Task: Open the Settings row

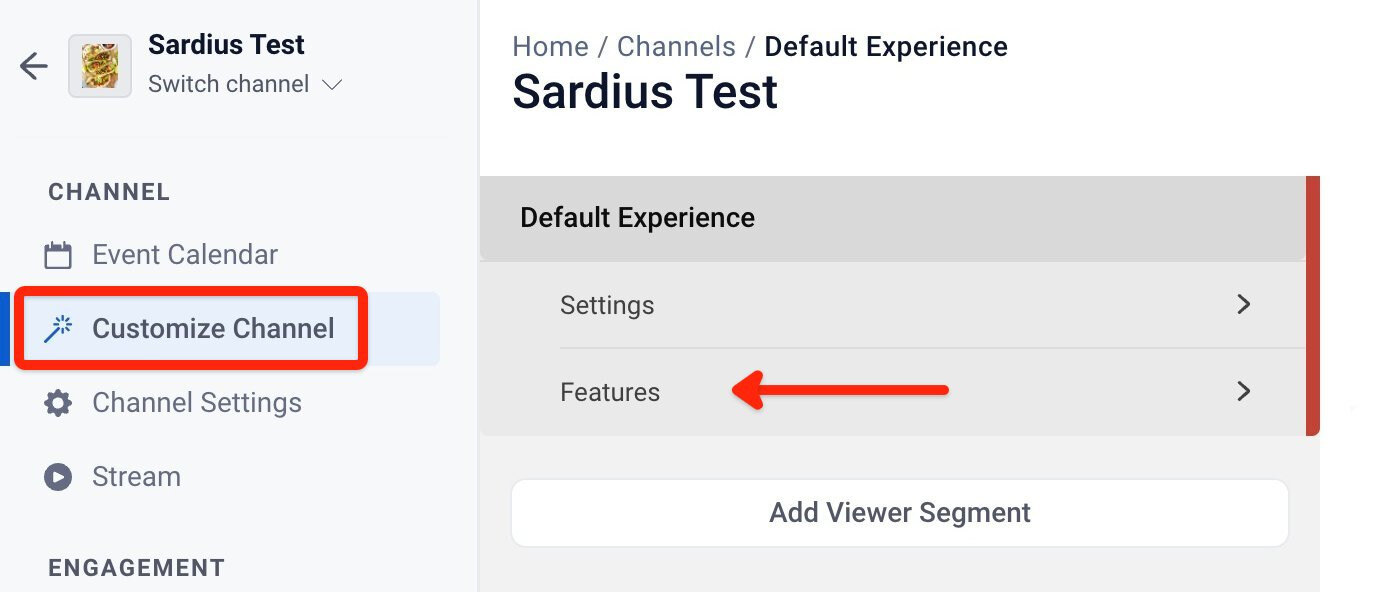Action: click(607, 305)
